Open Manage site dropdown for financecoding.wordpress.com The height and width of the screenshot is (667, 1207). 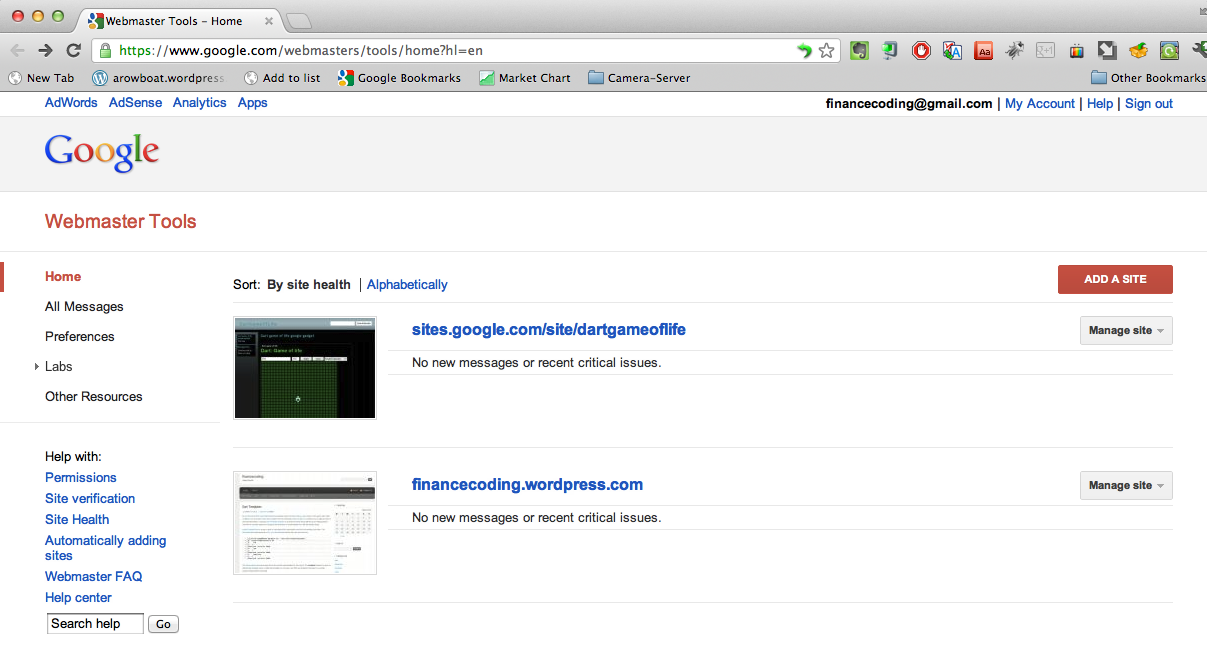click(x=1126, y=486)
